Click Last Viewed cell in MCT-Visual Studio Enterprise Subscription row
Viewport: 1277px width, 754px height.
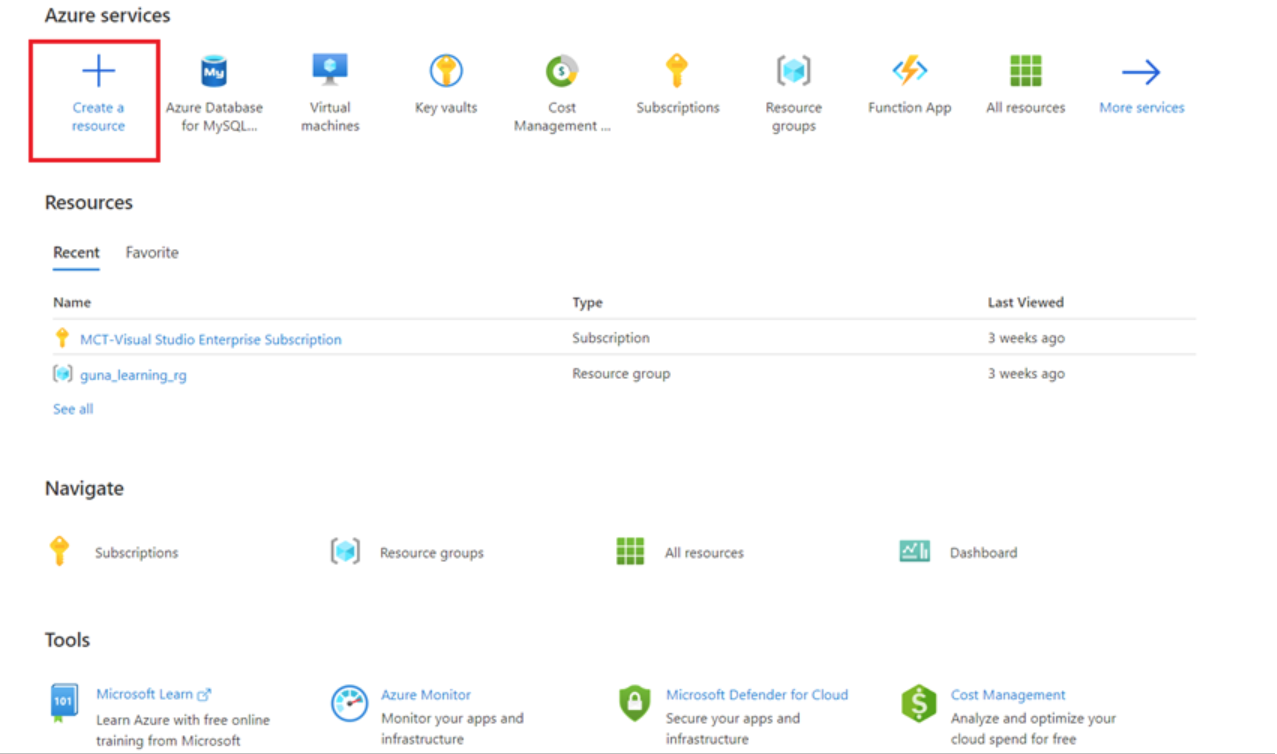1026,338
